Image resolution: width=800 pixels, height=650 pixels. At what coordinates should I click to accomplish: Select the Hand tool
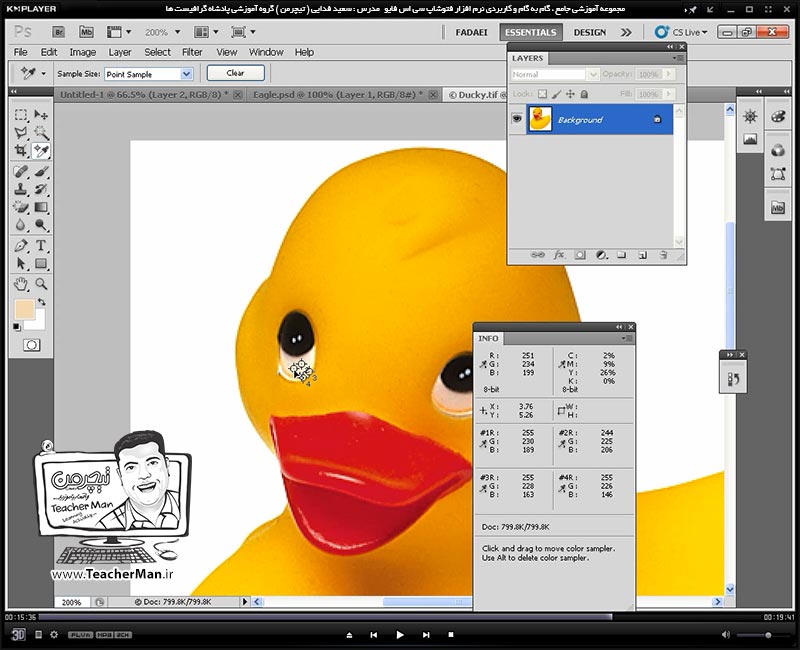coord(21,284)
